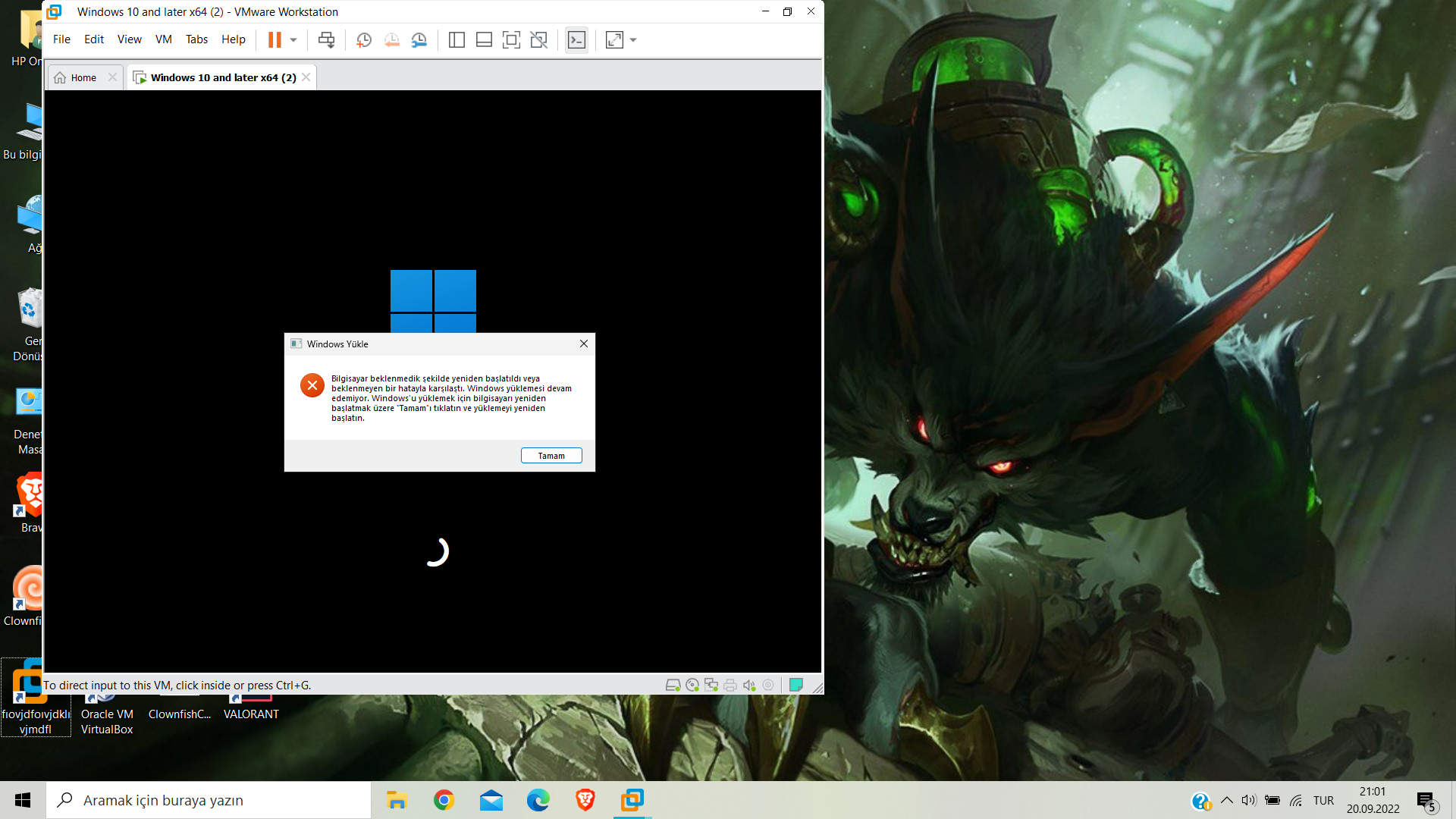The width and height of the screenshot is (1456, 819).
Task: Take a snapshot of this VM
Action: tap(364, 39)
